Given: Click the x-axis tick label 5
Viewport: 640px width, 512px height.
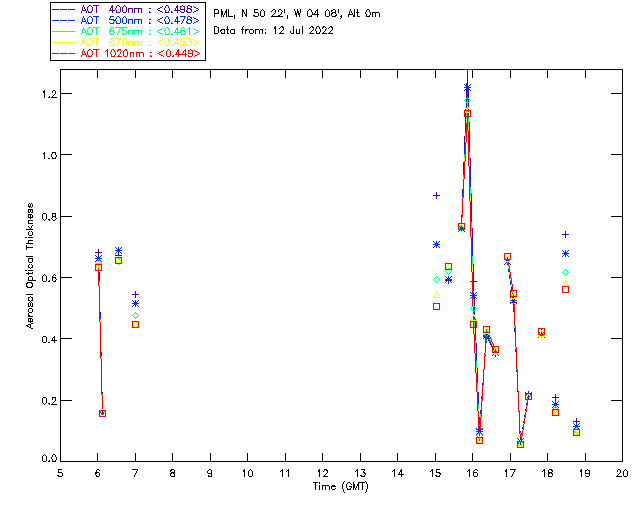Looking at the screenshot, I should click(x=60, y=473).
